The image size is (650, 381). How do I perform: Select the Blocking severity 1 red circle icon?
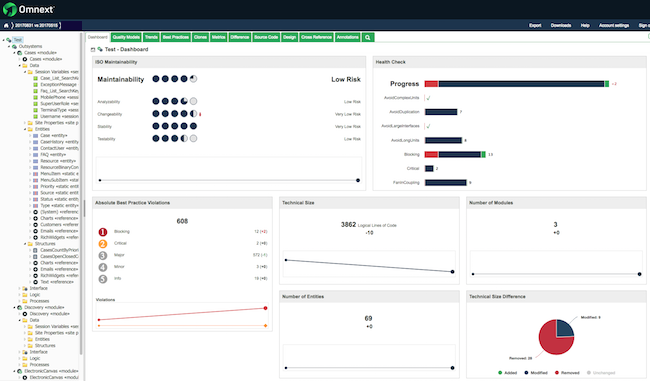click(x=103, y=232)
